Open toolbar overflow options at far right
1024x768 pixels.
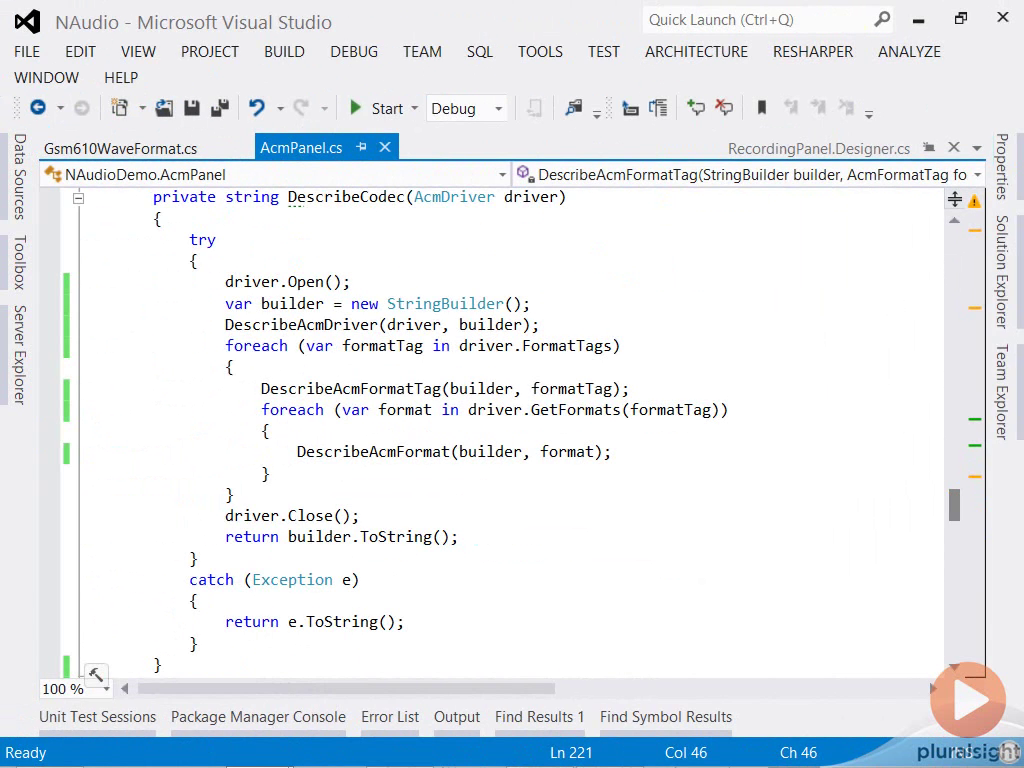pos(869,115)
